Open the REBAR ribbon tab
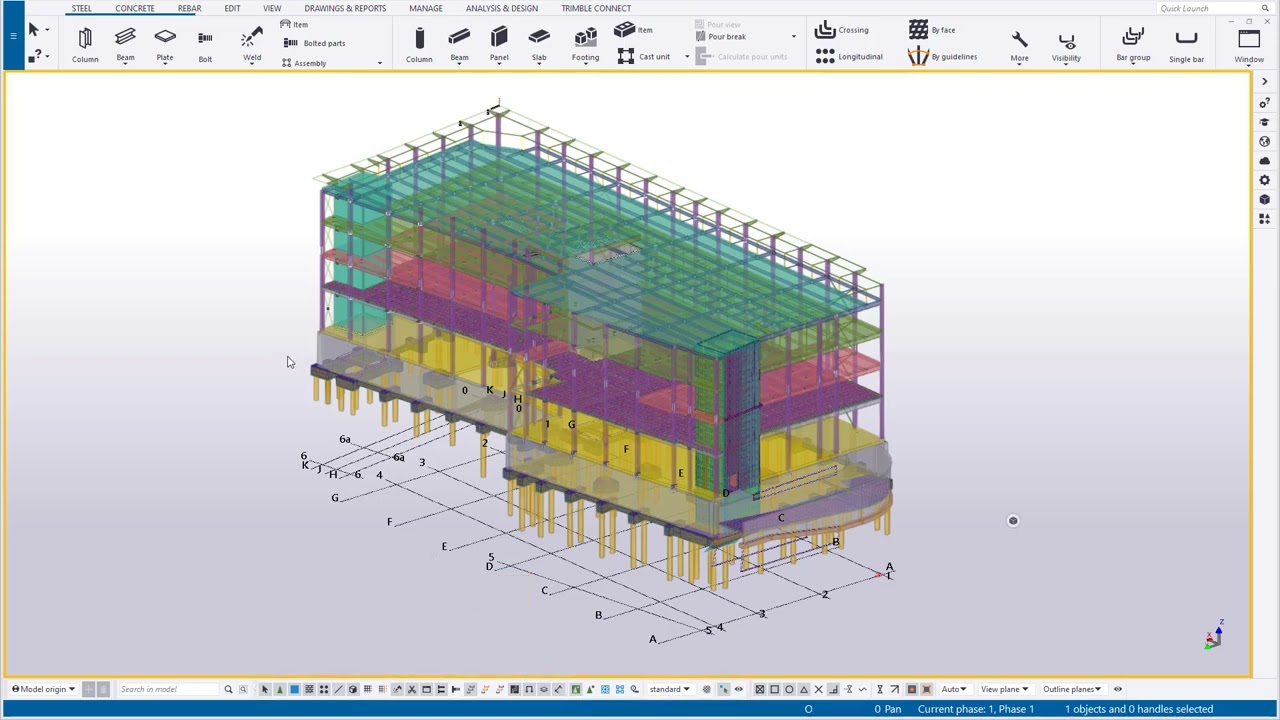 (189, 8)
